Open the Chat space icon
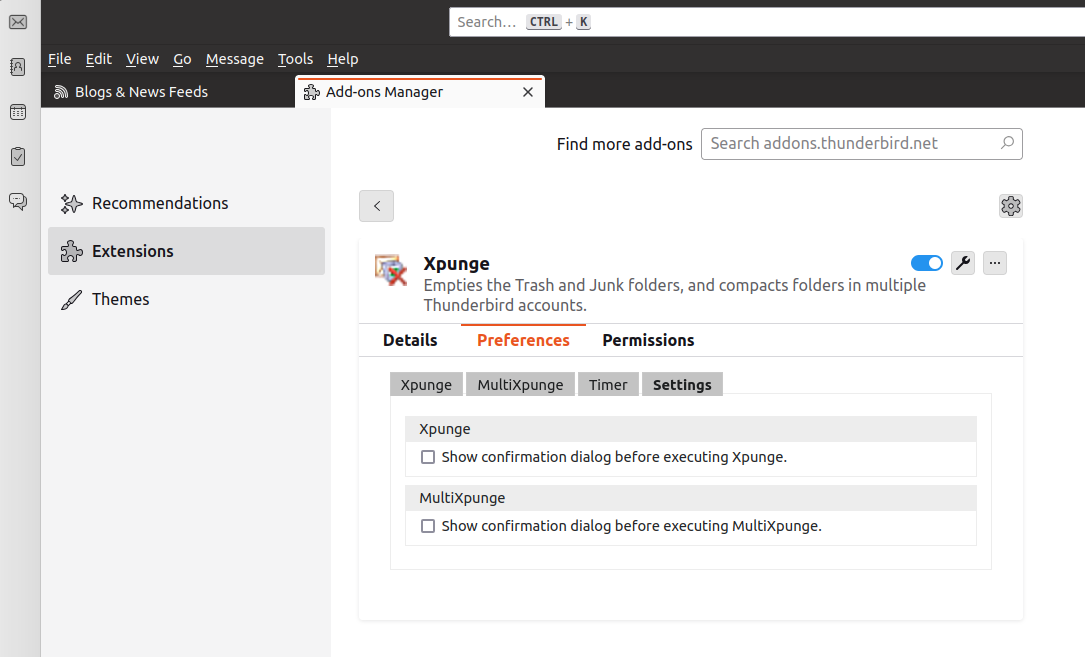This screenshot has height=657, width=1085. point(18,202)
